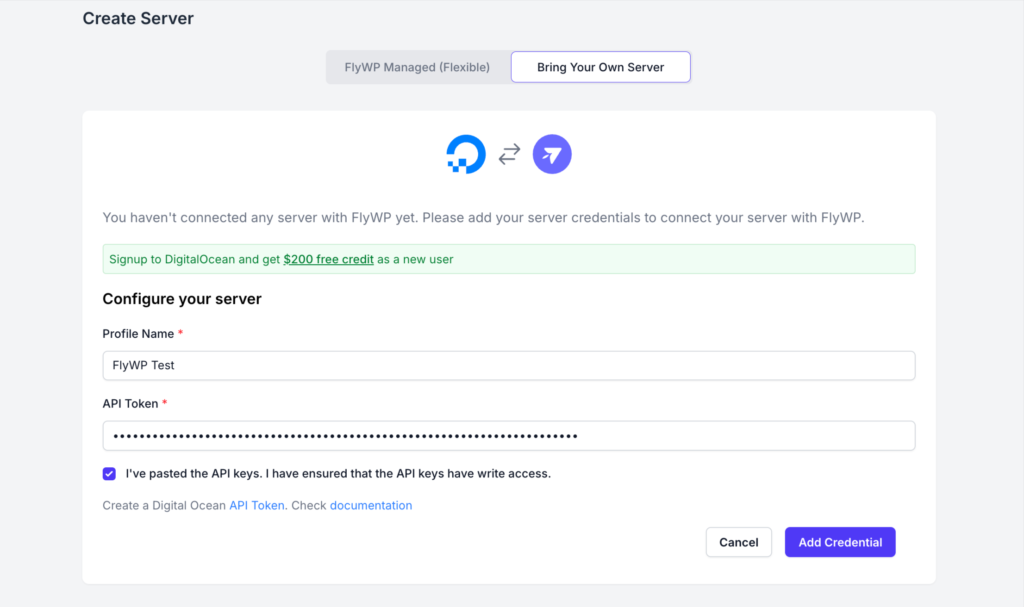Click the DigitalOcean logo icon
This screenshot has width=1024, height=607.
pos(466,155)
